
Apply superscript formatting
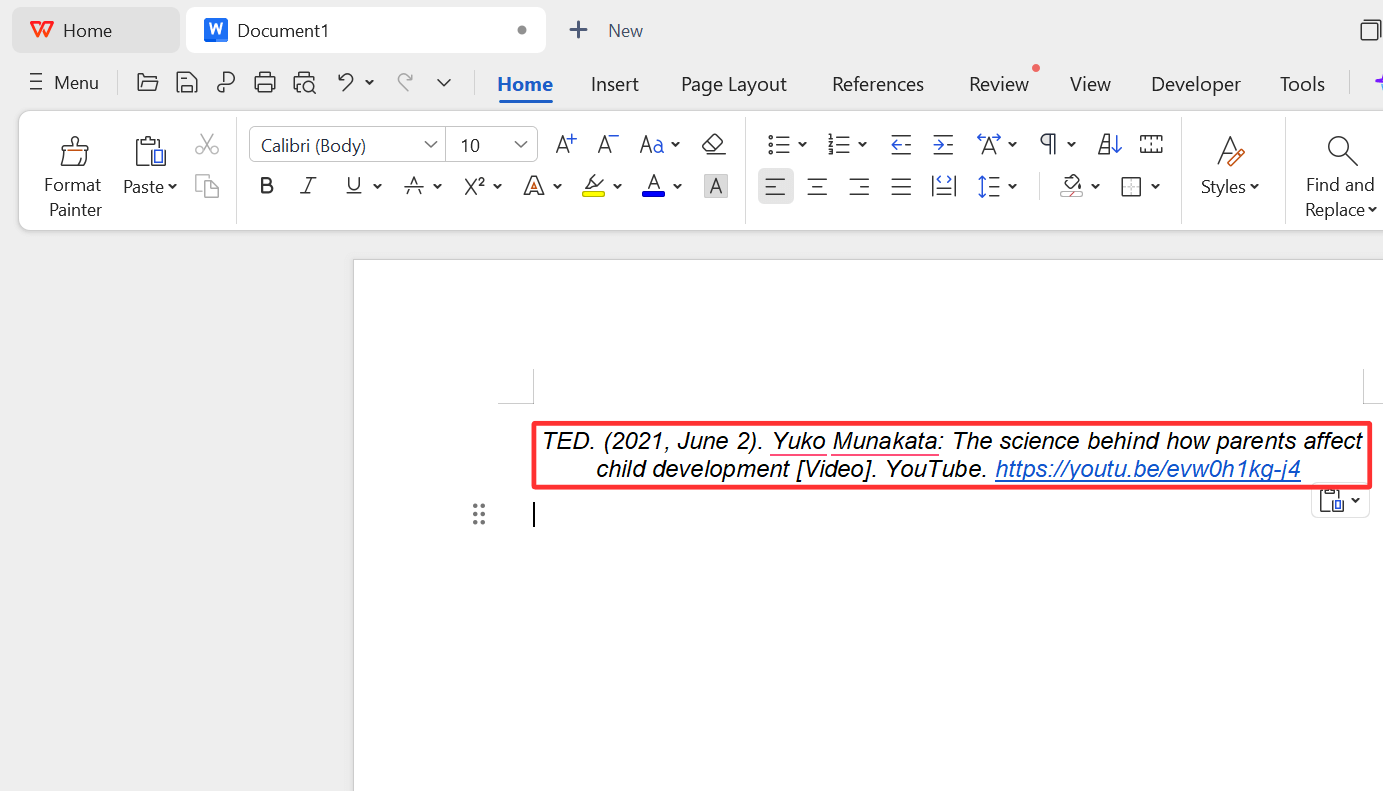click(x=475, y=186)
